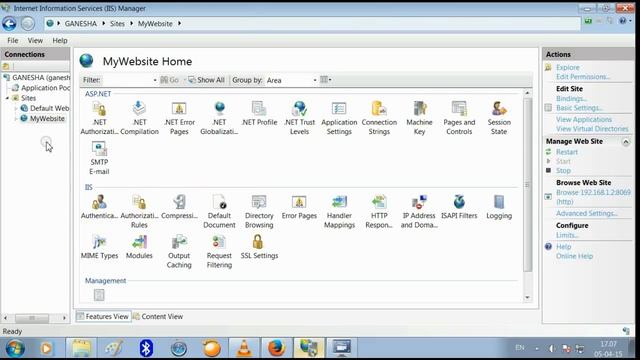The height and width of the screenshot is (360, 640).
Task: Open .NET Error Pages feature
Action: 179,118
